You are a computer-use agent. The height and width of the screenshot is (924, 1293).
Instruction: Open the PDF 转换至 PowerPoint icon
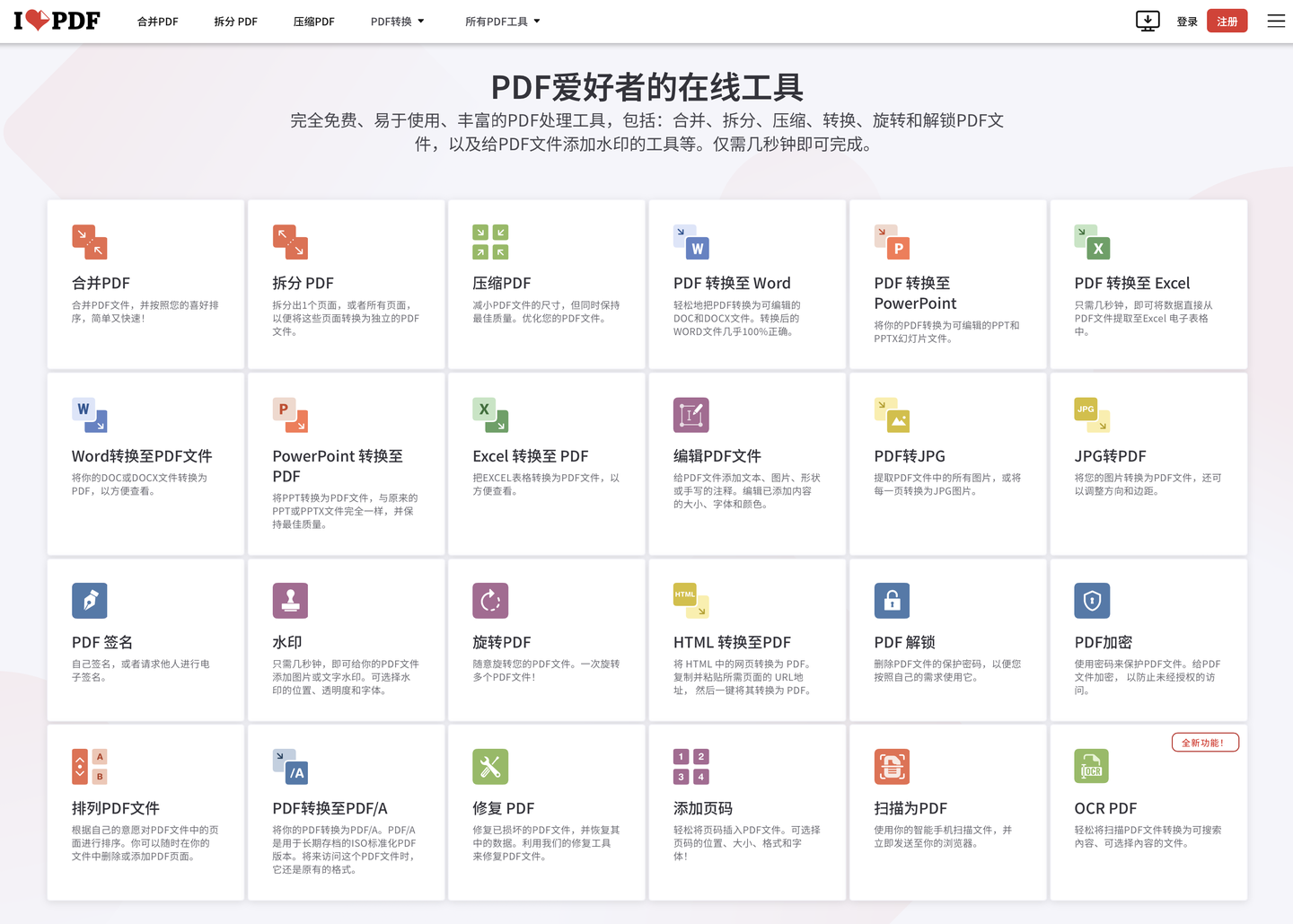coord(892,242)
